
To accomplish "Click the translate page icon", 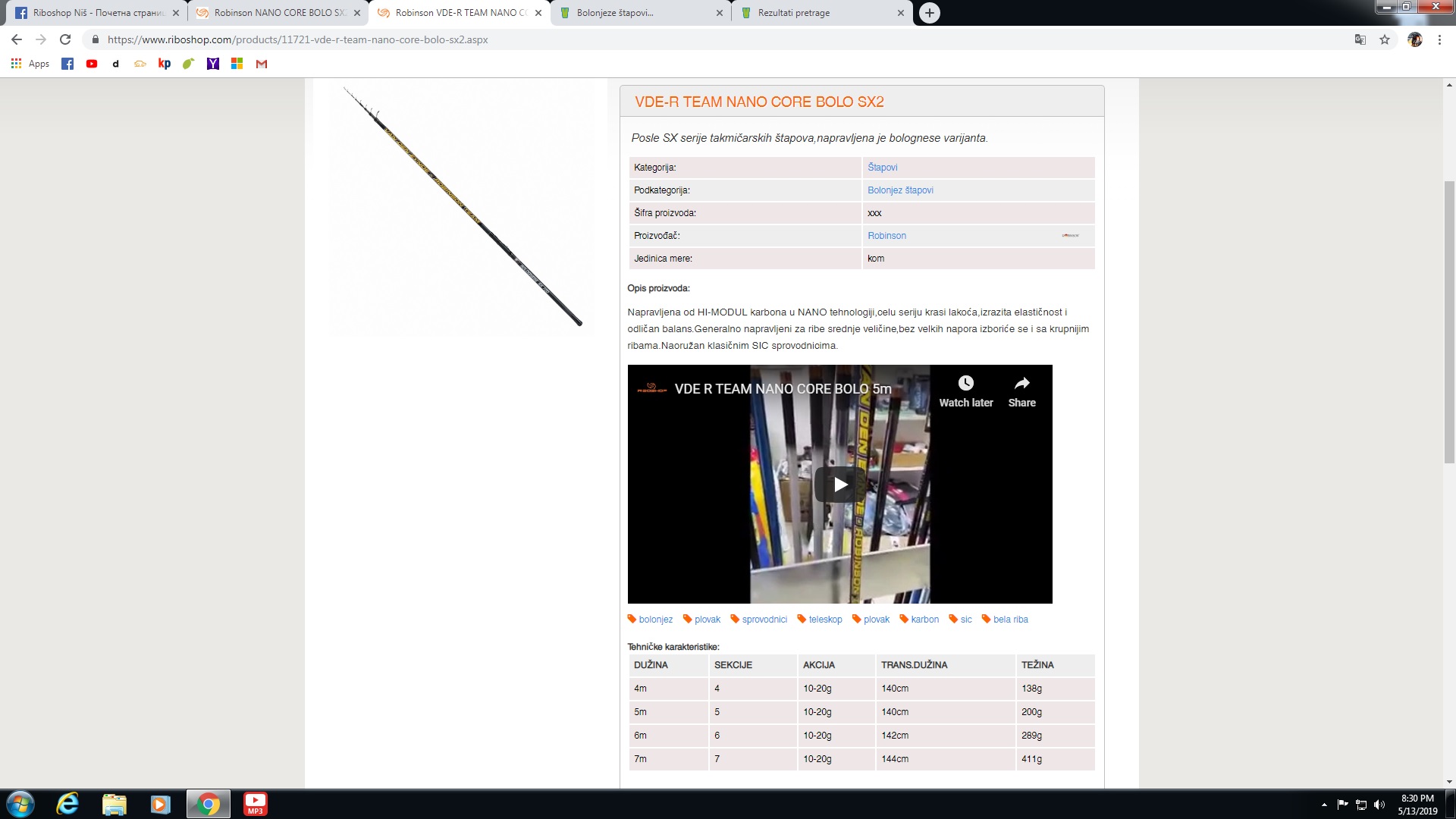I will pos(1360,39).
